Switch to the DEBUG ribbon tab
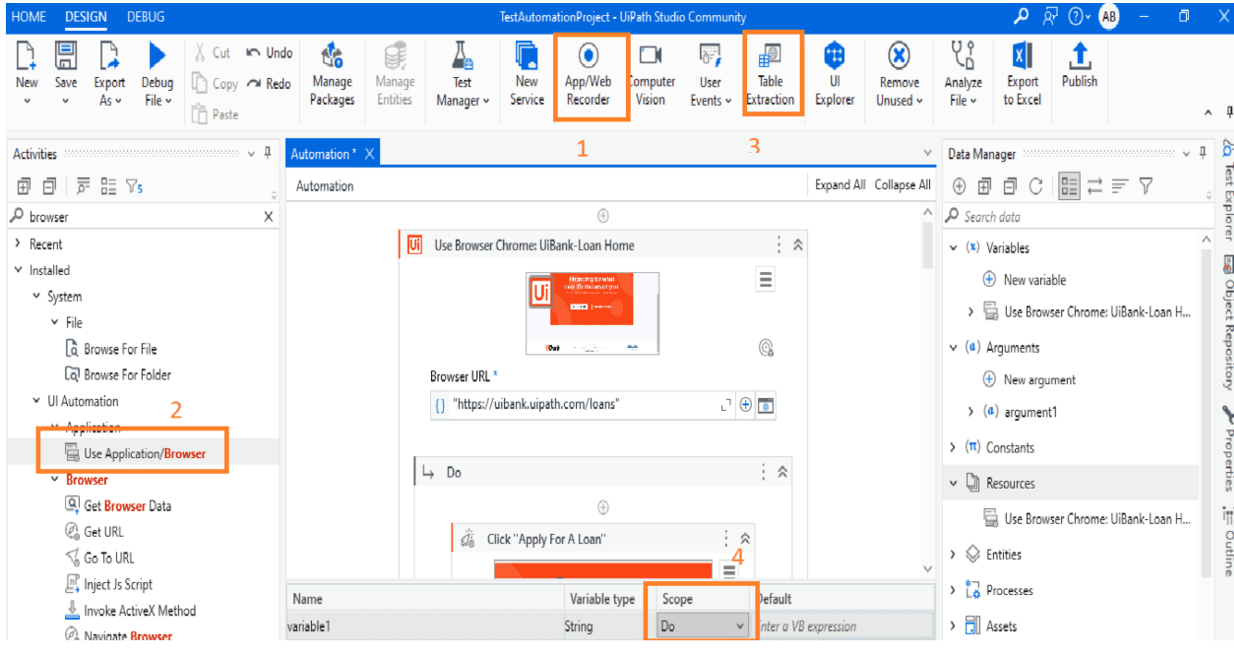Image resolution: width=1234 pixels, height=660 pixels. pyautogui.click(x=146, y=16)
